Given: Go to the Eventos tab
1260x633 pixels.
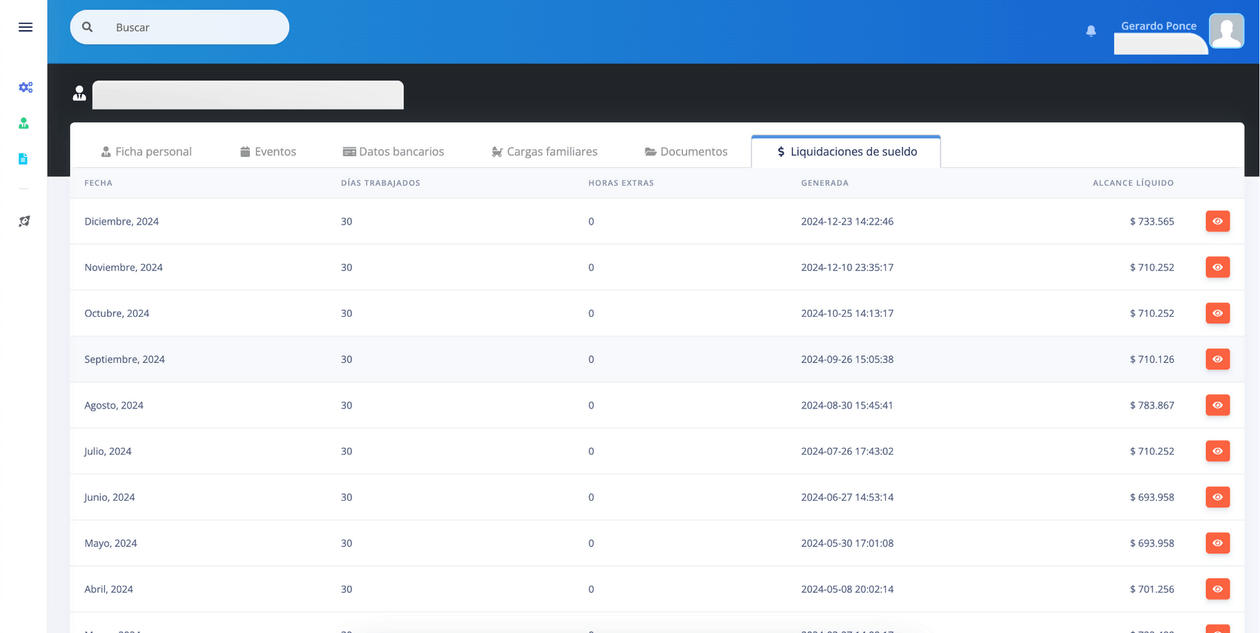Looking at the screenshot, I should 268,152.
